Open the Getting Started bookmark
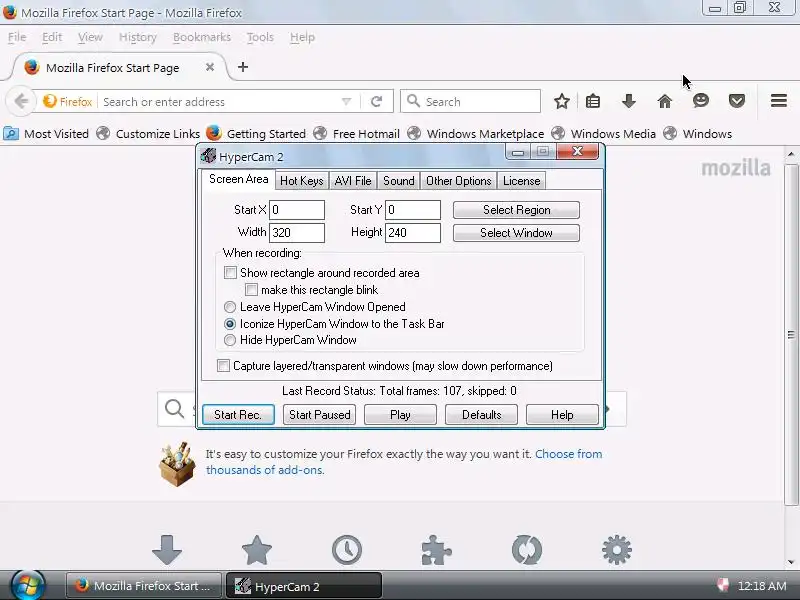 point(256,134)
